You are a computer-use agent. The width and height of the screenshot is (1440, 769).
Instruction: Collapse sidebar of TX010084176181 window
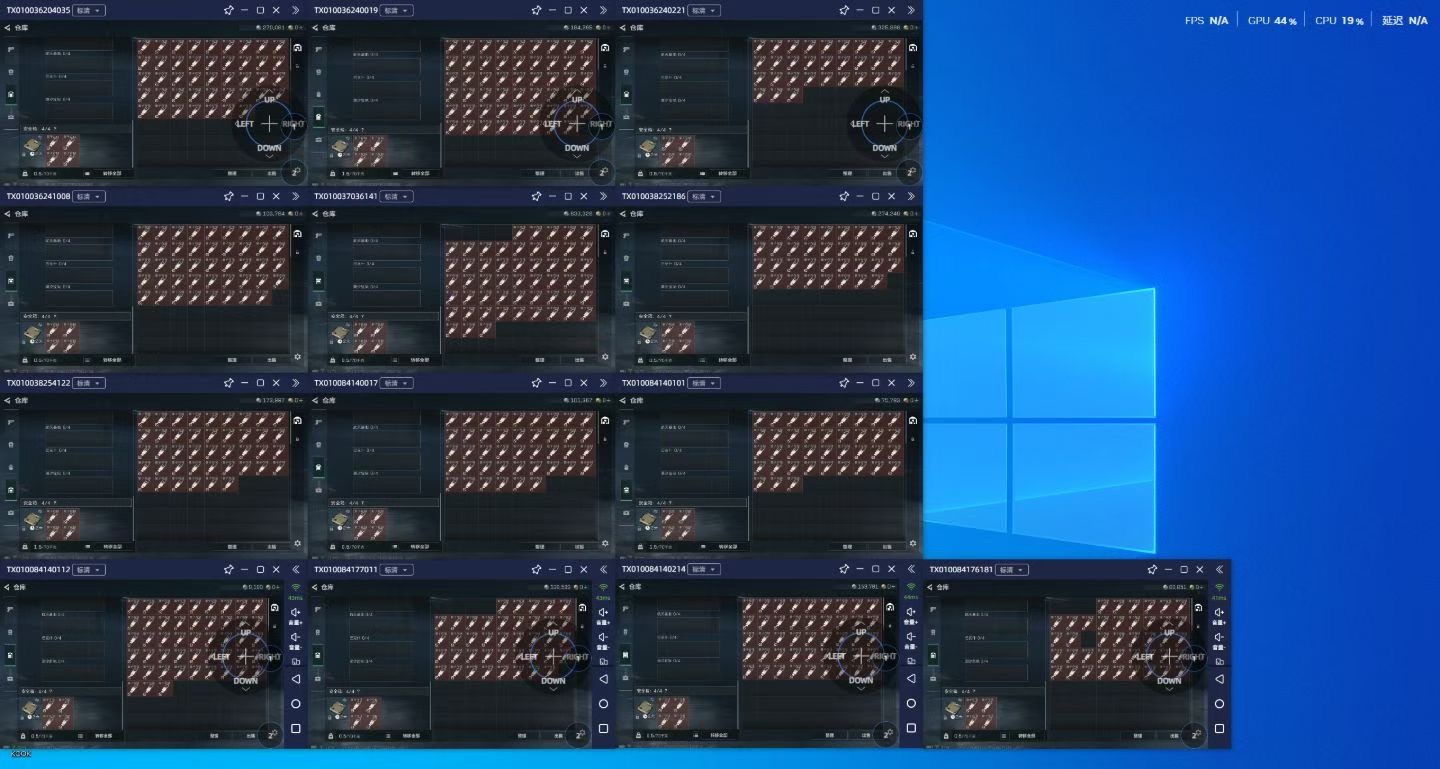1219,570
